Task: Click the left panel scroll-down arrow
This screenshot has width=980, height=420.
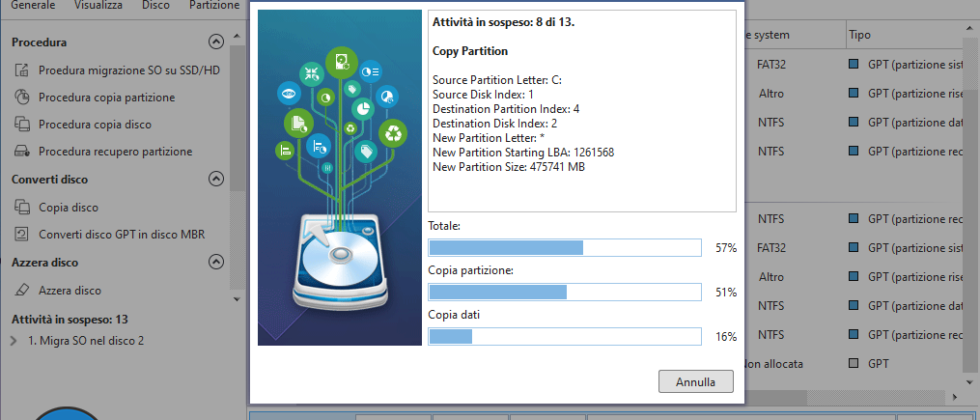Action: coord(236,299)
